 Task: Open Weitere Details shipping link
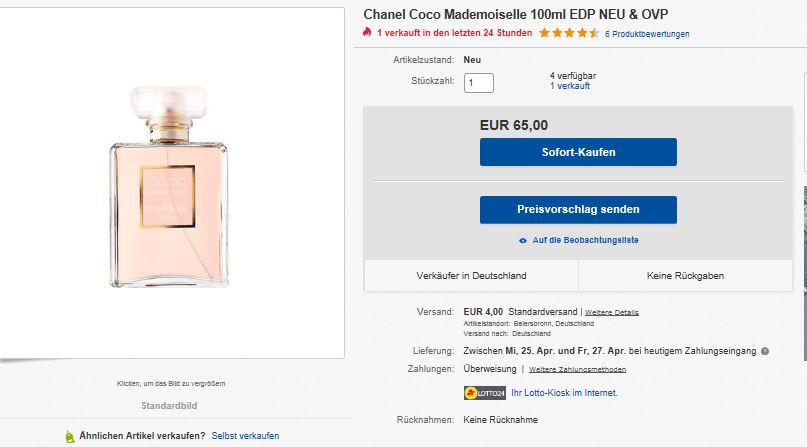(612, 312)
